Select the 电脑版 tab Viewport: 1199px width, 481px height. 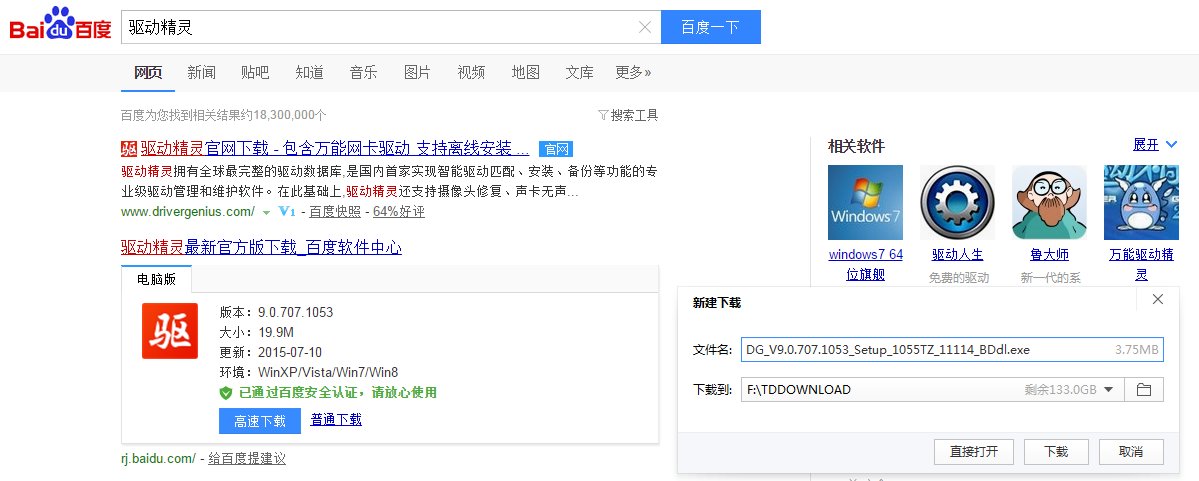tap(156, 280)
